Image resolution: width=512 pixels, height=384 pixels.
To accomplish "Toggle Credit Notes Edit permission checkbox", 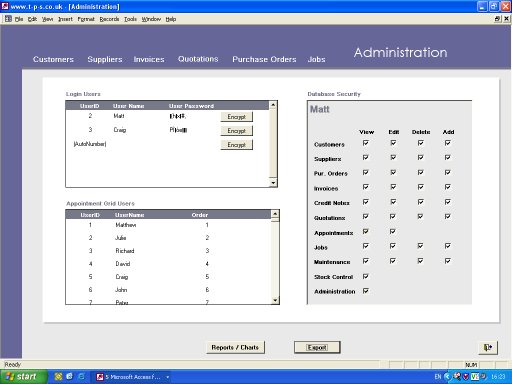I will click(x=393, y=202).
